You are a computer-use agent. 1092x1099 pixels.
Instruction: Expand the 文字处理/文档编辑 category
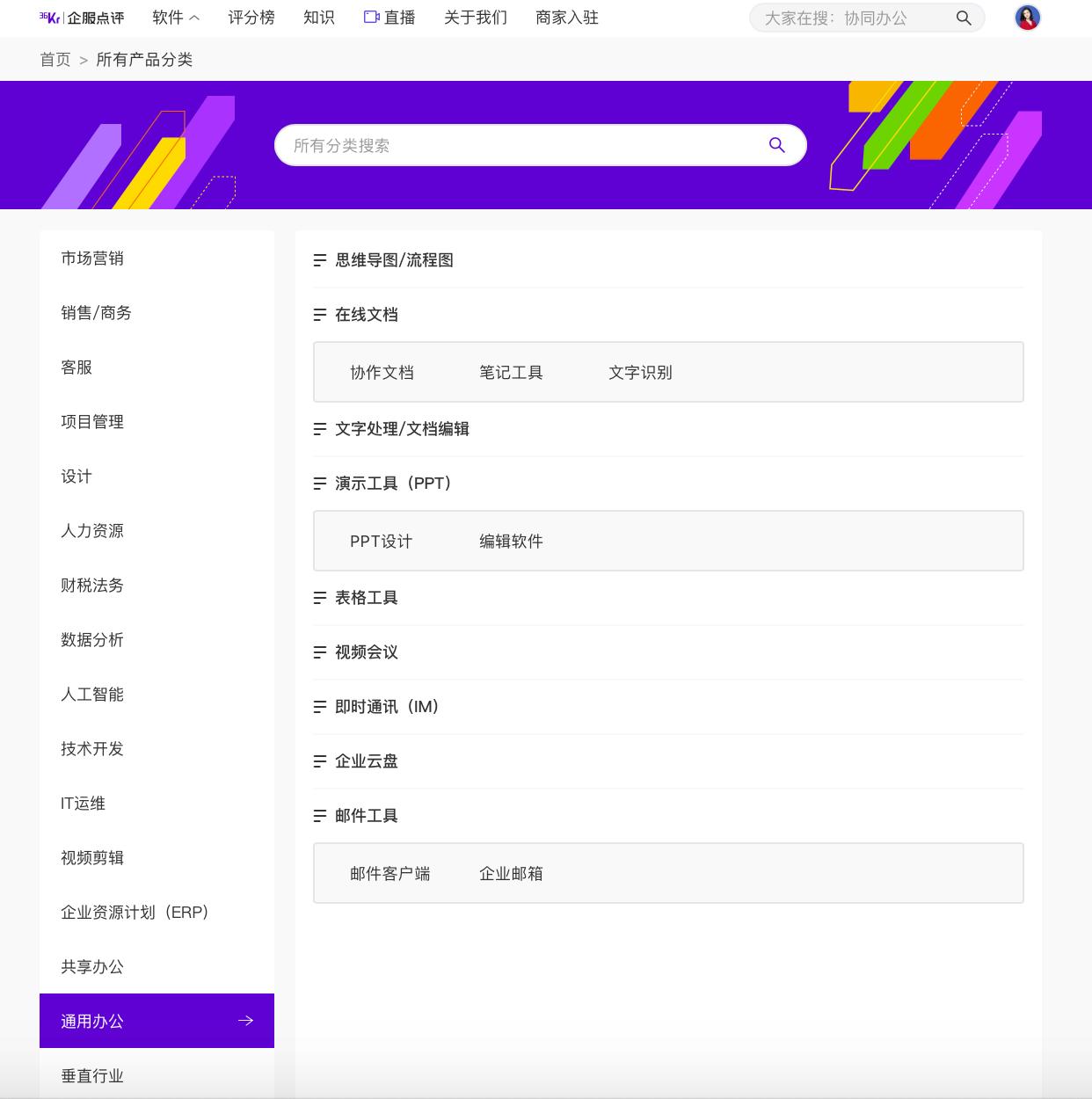click(402, 430)
